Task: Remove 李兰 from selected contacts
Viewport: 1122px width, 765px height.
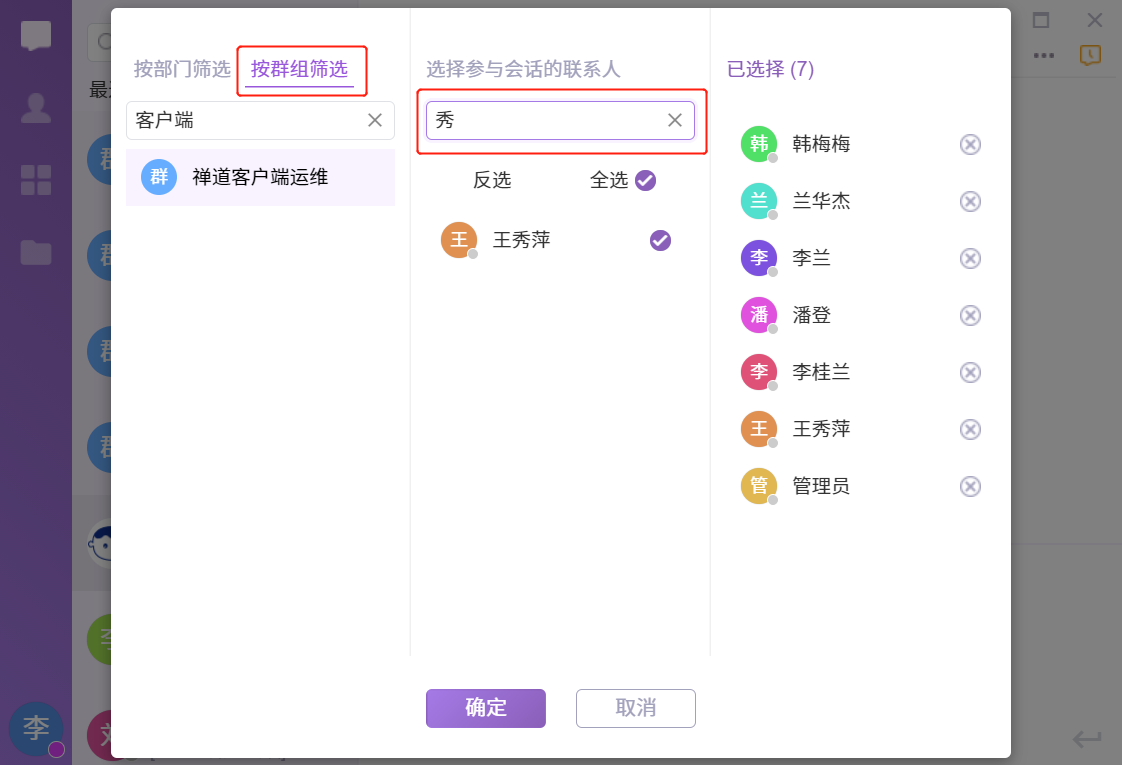Action: [970, 258]
